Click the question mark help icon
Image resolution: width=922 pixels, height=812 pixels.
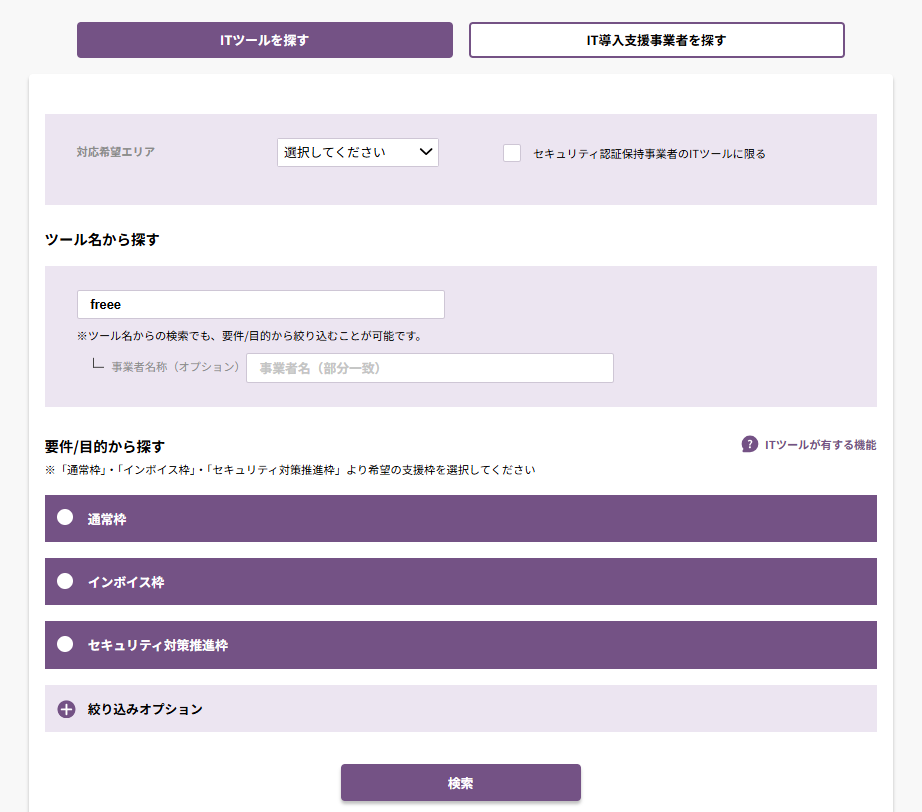(749, 444)
